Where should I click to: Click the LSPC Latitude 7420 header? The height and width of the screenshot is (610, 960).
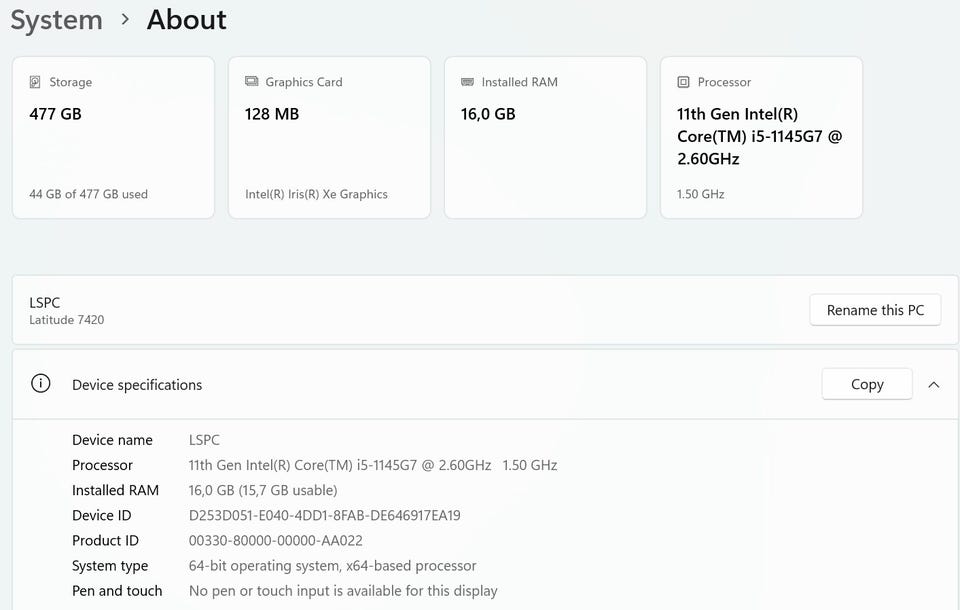pyautogui.click(x=66, y=311)
